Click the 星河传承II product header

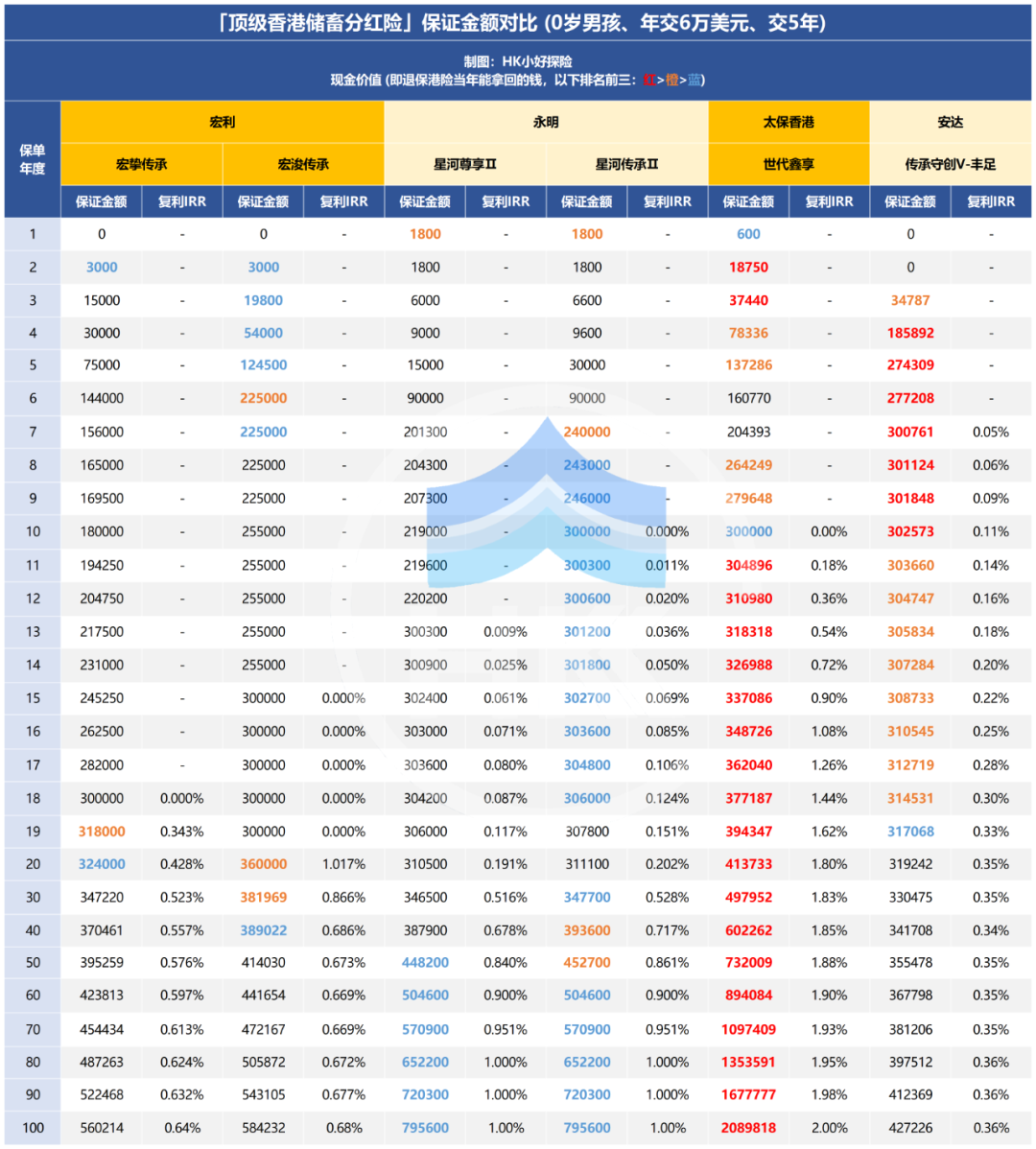click(626, 164)
